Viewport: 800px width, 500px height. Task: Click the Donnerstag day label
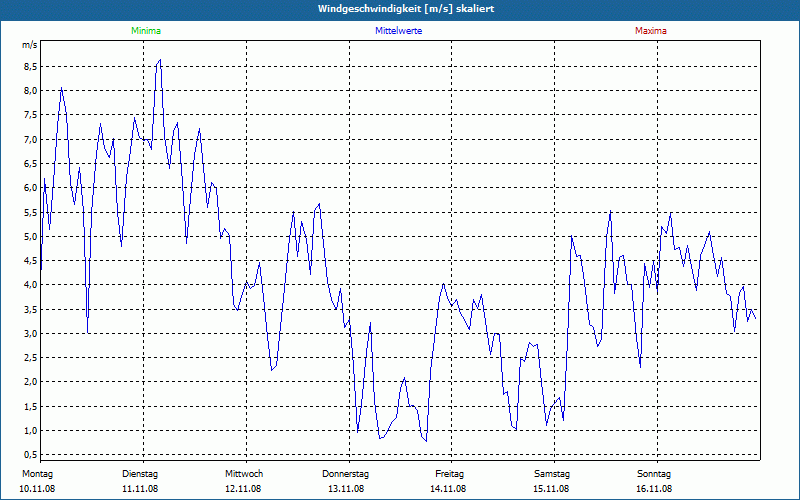[345, 474]
